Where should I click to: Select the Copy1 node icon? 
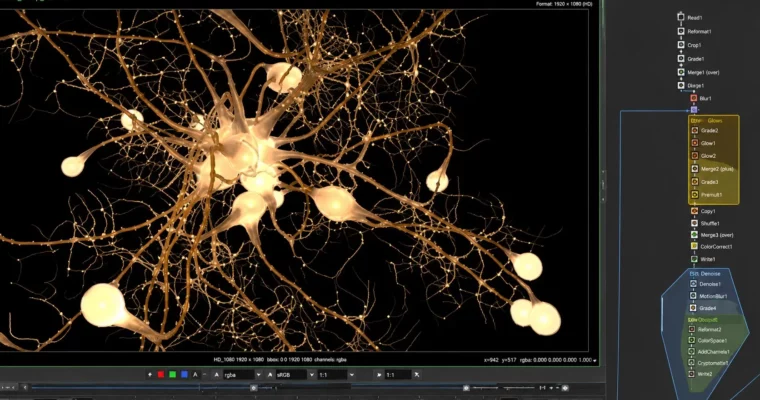coord(694,211)
